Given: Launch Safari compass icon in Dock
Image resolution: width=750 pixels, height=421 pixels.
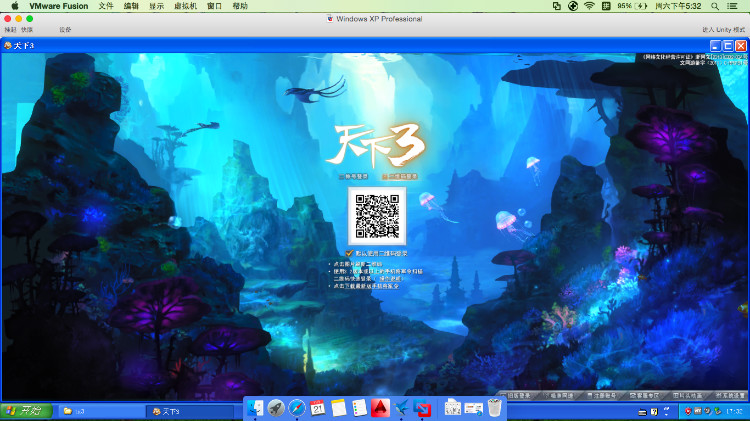Looking at the screenshot, I should [x=297, y=408].
